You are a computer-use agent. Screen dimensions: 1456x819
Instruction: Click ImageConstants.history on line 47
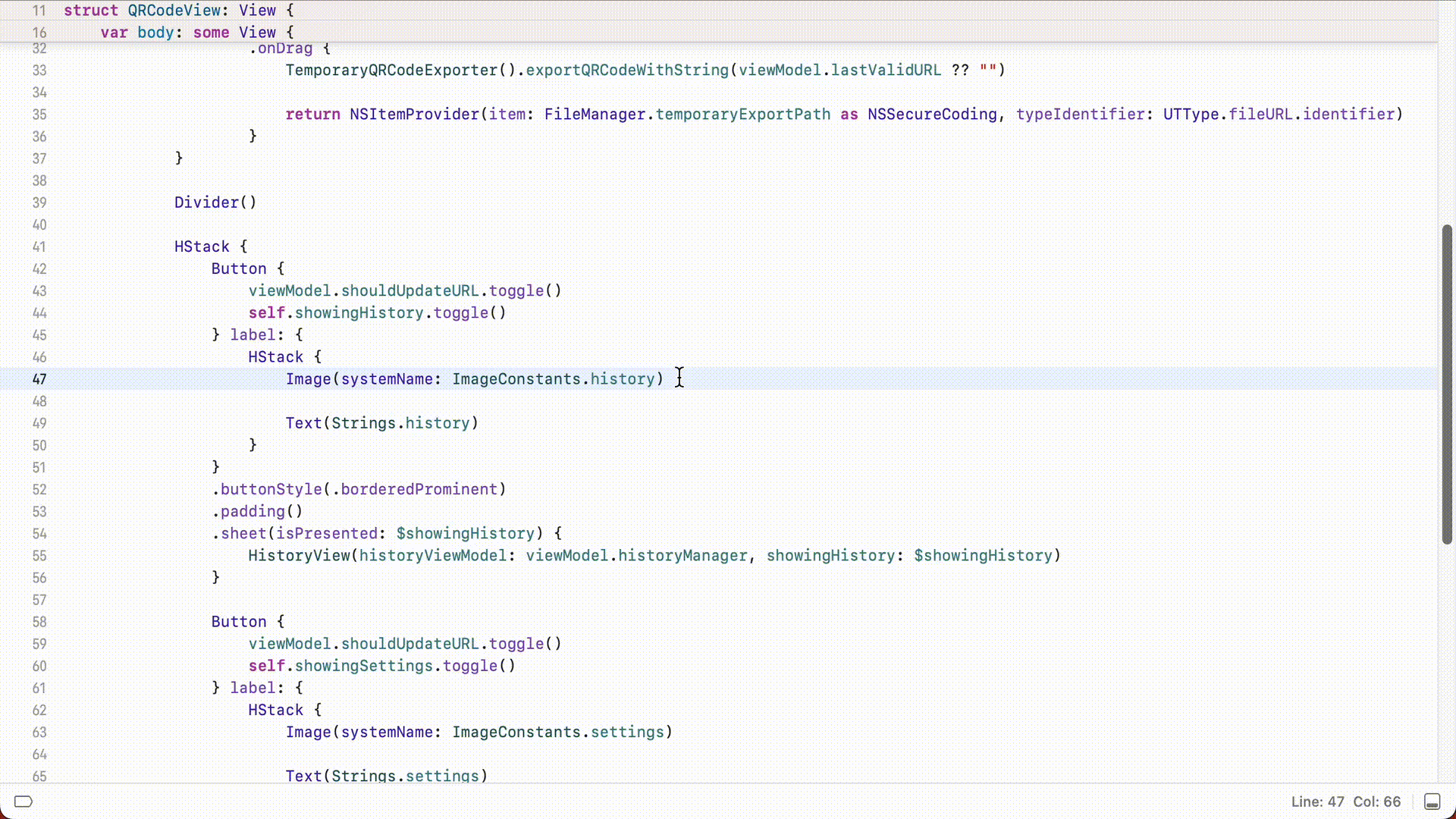554,378
